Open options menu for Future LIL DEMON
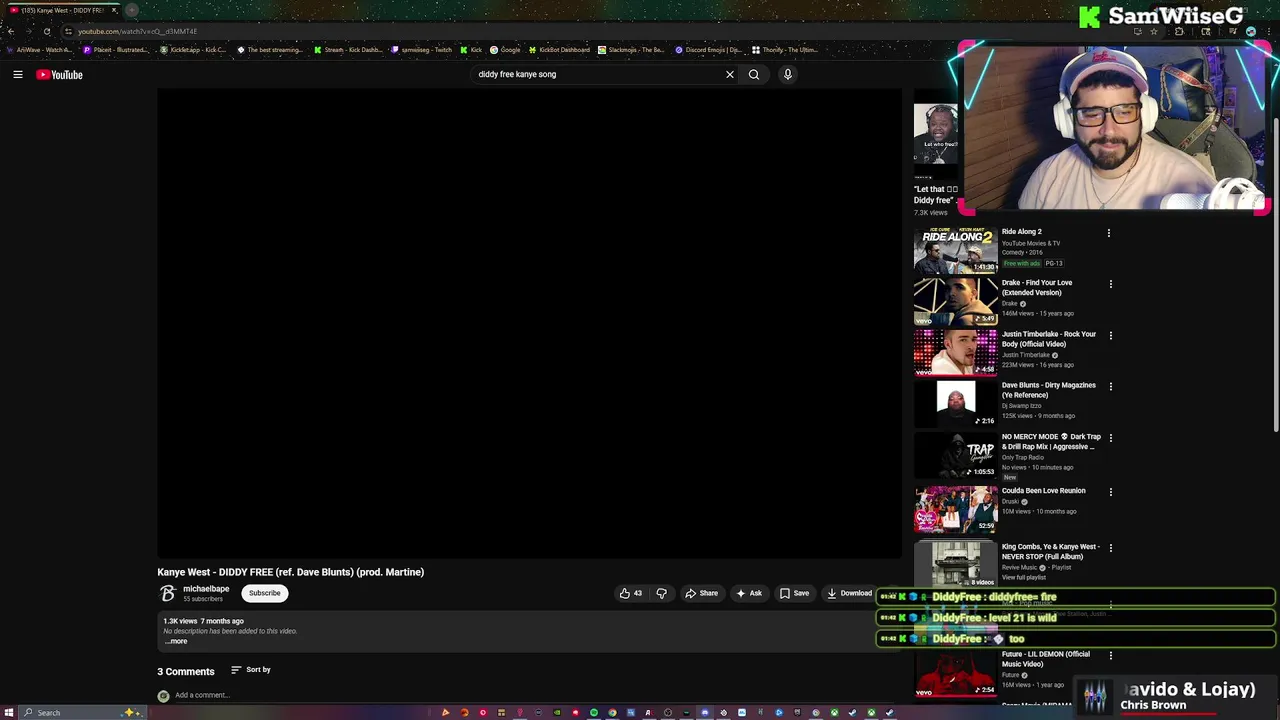Screen dimensions: 1280x720 coord(1110,655)
